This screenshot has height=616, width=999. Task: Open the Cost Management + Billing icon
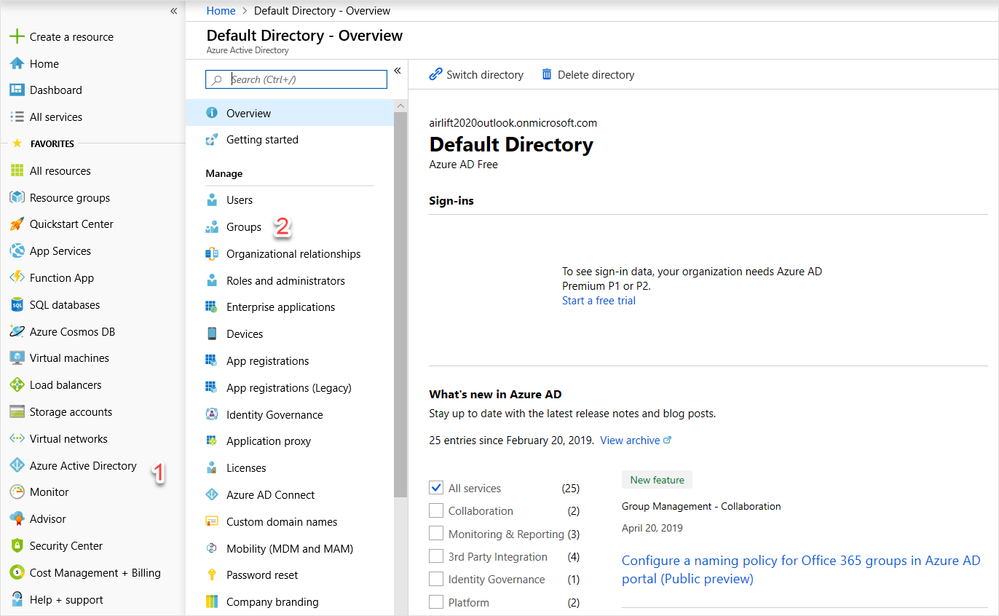coord(17,572)
